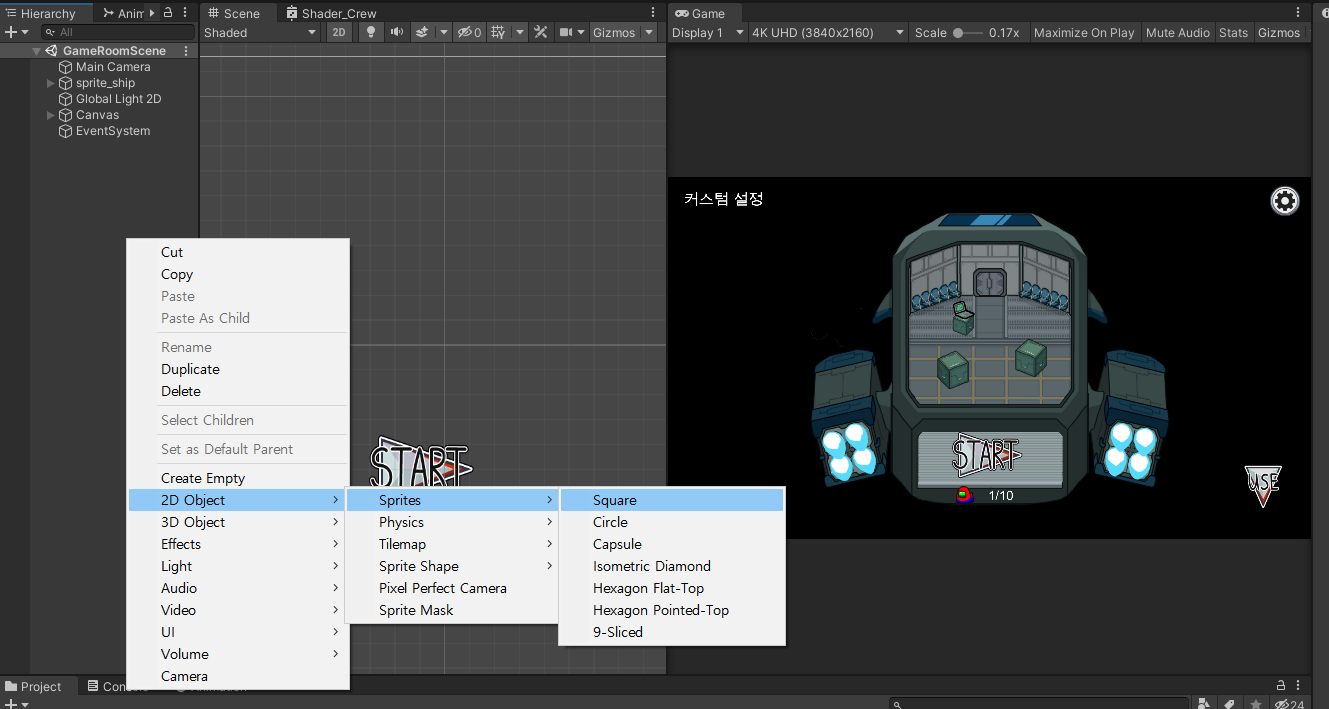The width and height of the screenshot is (1329, 709).
Task: Open the 4K UHD resolution dropdown
Action: (826, 32)
